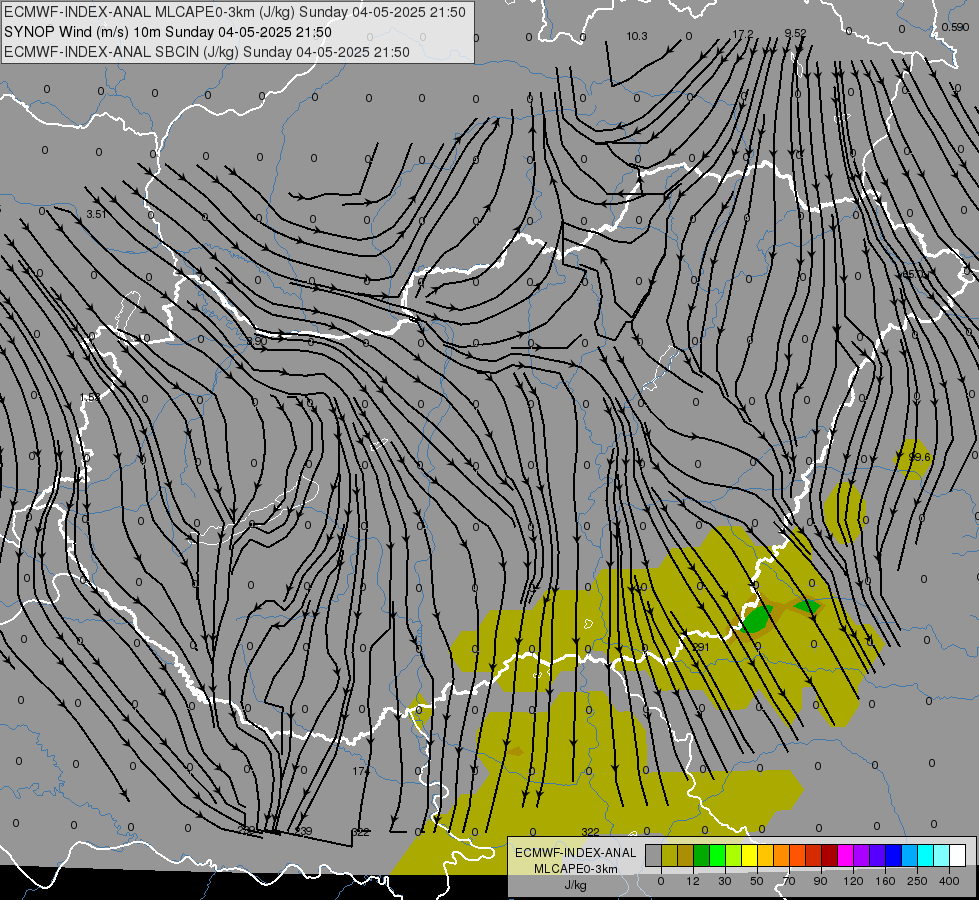The image size is (979, 900).
Task: Click map value 9.52
Action: [795, 33]
